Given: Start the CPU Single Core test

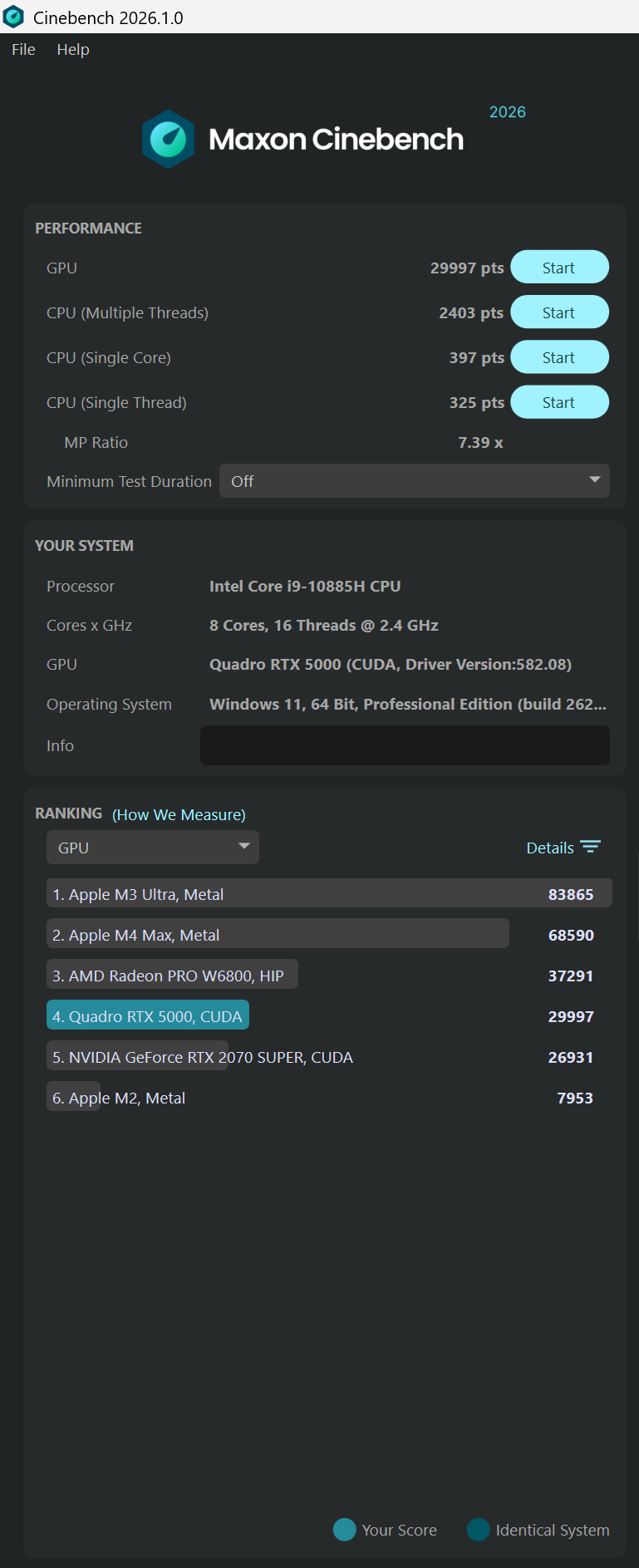Looking at the screenshot, I should pyautogui.click(x=559, y=357).
